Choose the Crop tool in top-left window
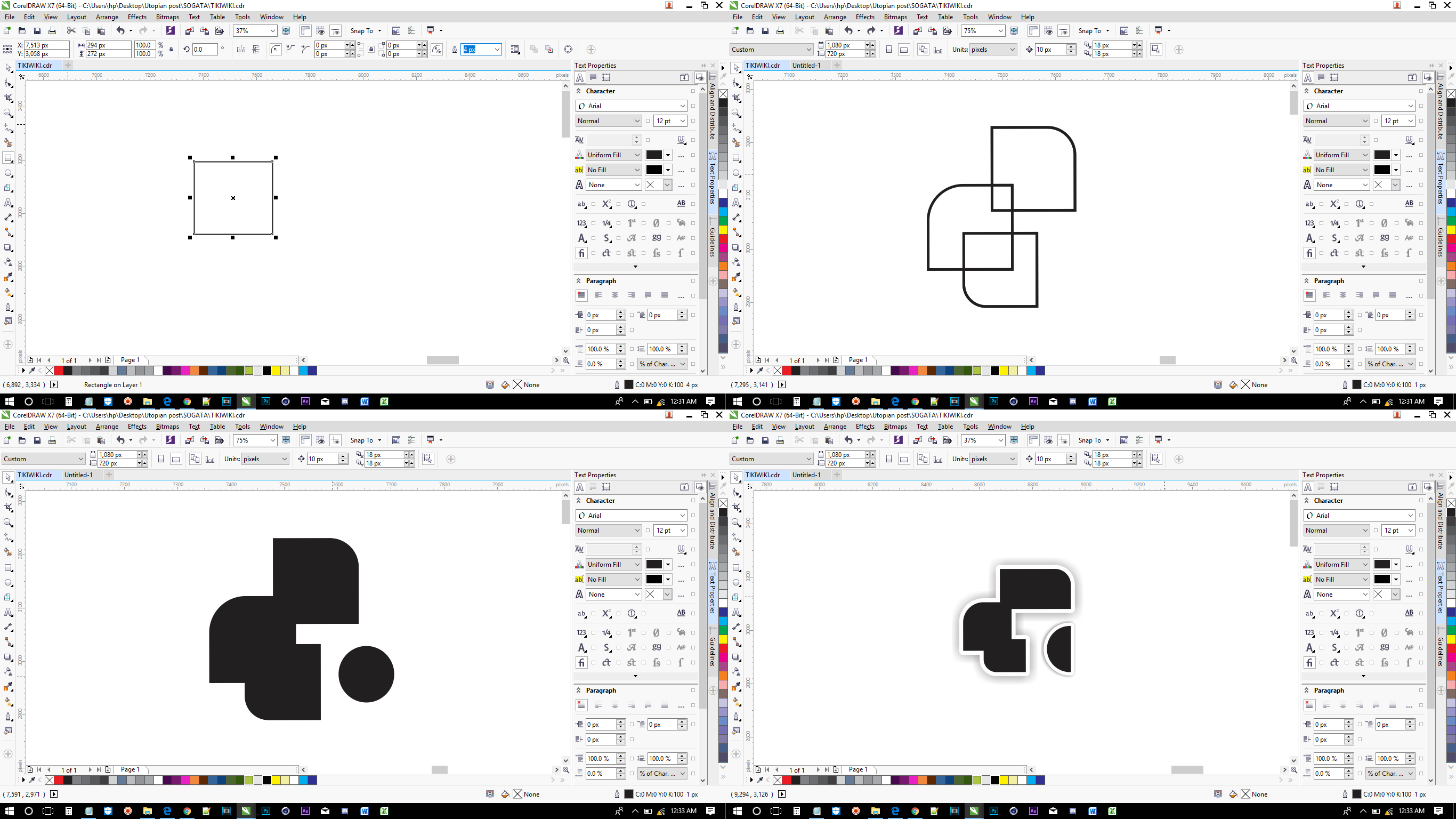1456x819 pixels. (x=9, y=98)
